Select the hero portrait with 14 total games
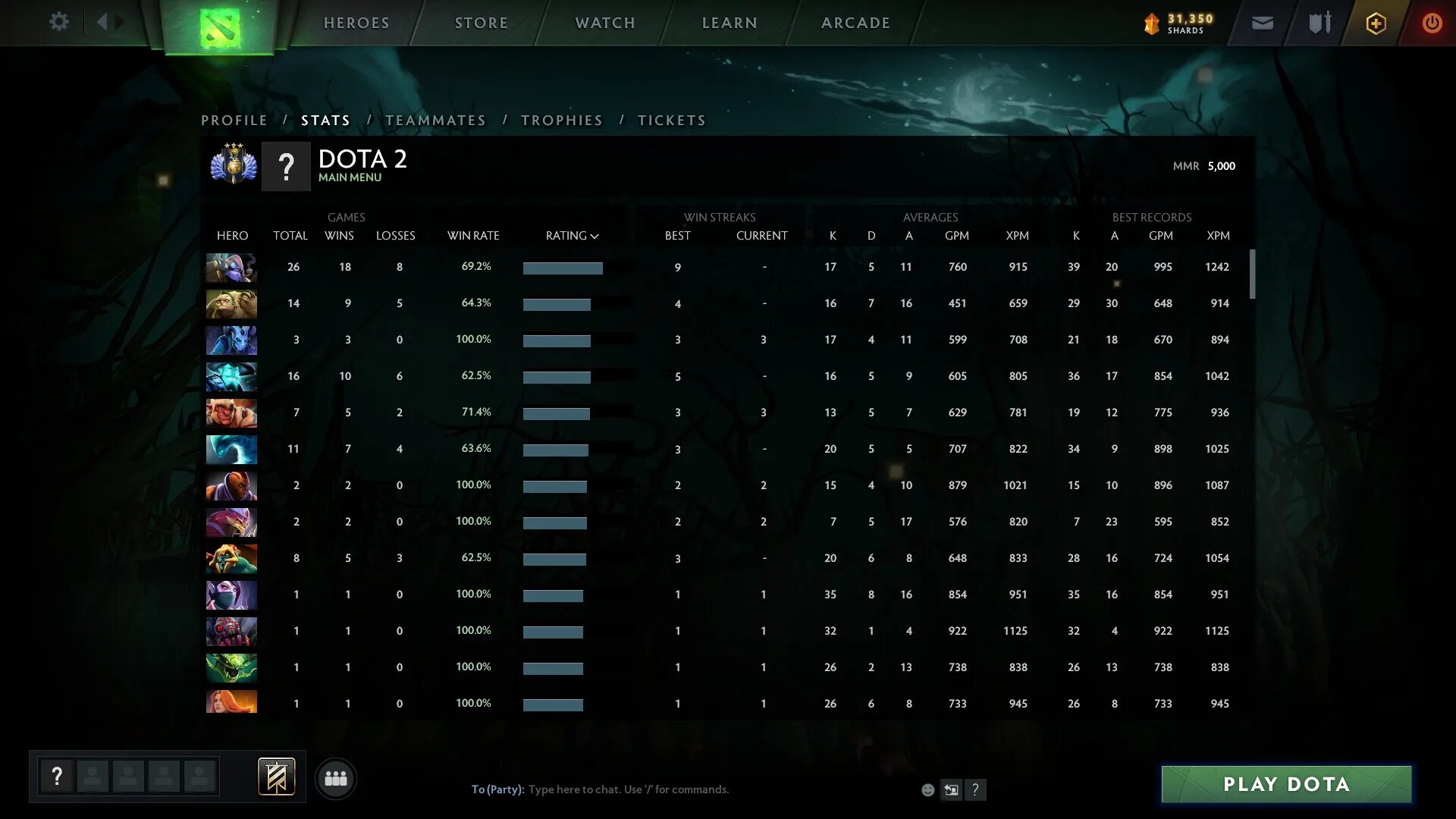 [x=231, y=303]
